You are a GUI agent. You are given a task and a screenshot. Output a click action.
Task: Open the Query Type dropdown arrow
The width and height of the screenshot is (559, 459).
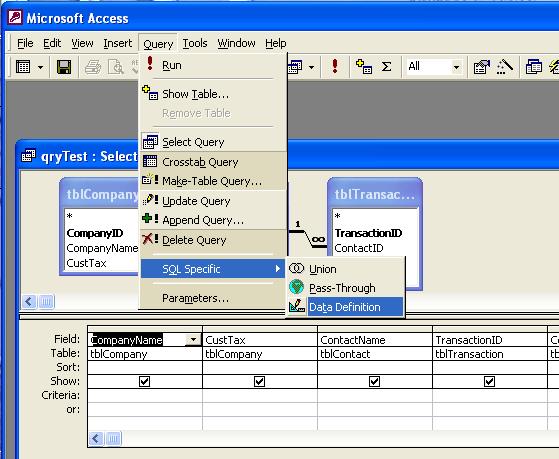[311, 67]
